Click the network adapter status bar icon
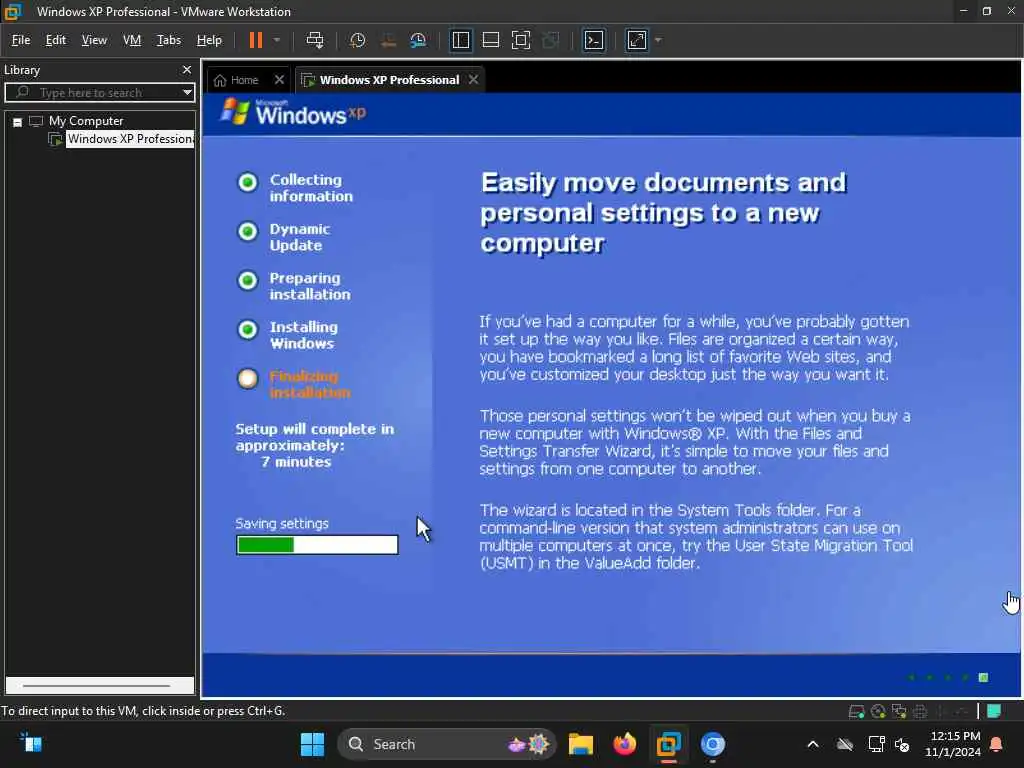Screen dimensions: 1024x768 click(x=899, y=711)
